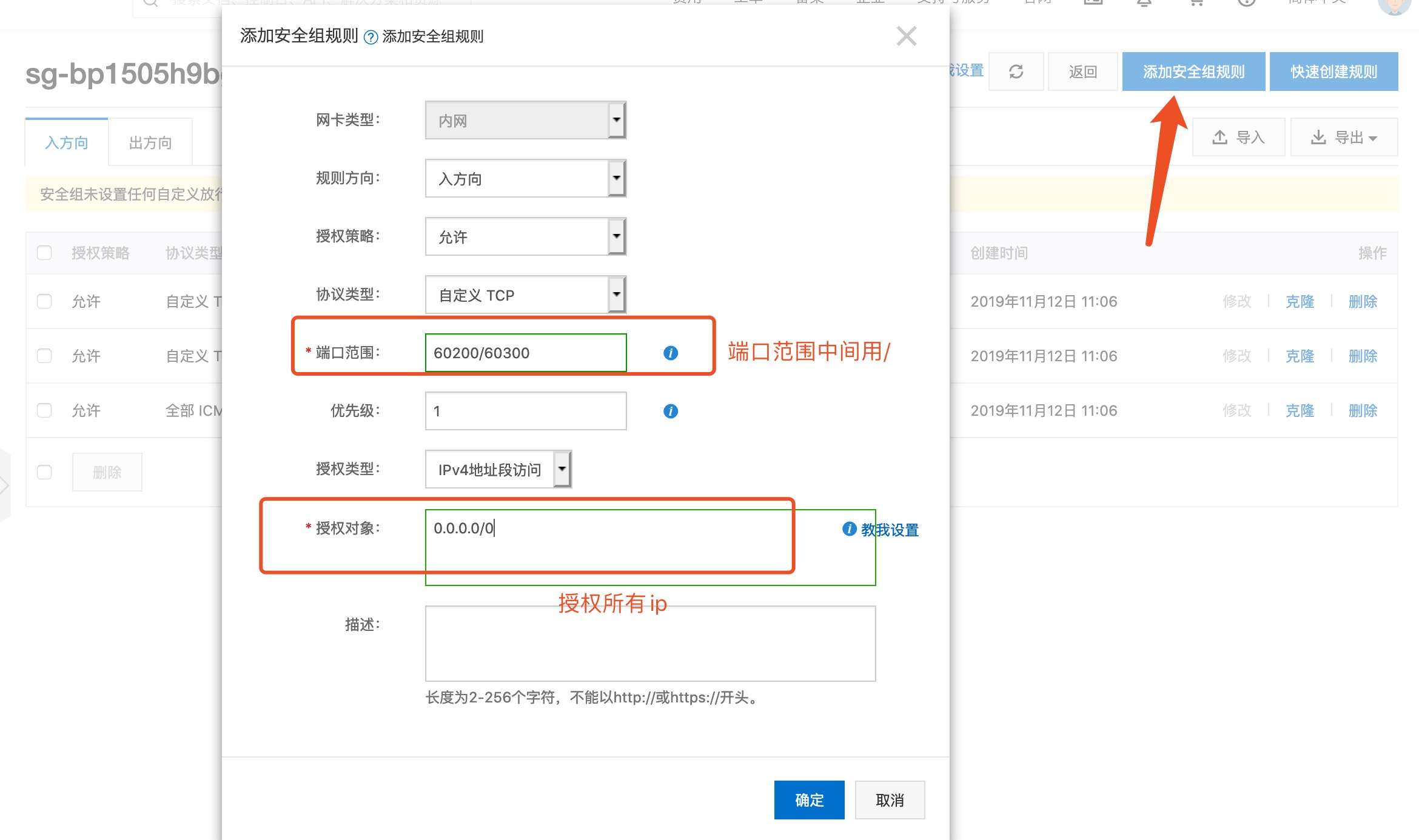This screenshot has width=1419, height=840.
Task: Click the port range info icon
Action: point(670,353)
